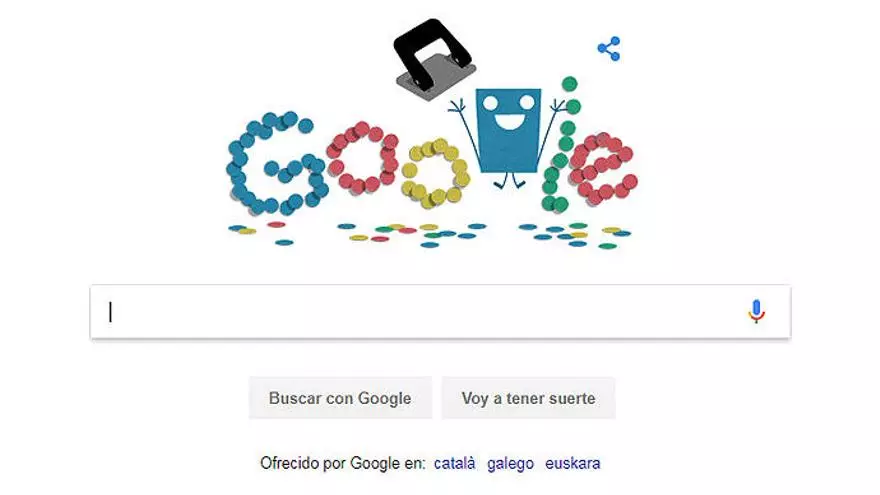The image size is (880, 495).
Task: Click the paper character's tiny legs
Action: (510, 180)
